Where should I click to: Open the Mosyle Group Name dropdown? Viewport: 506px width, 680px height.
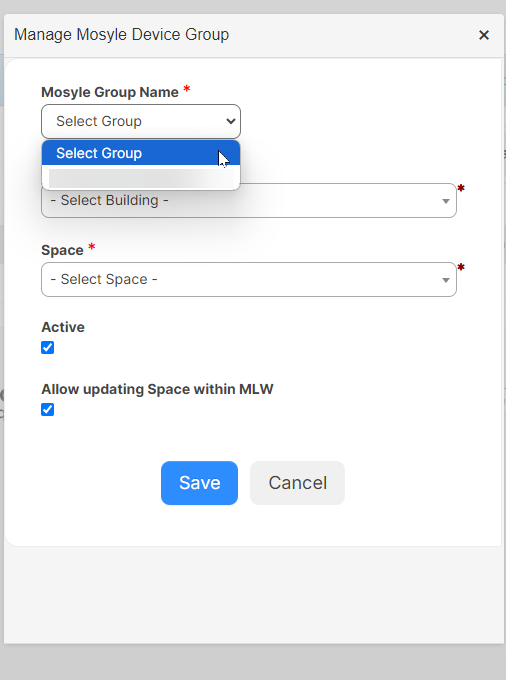point(141,121)
